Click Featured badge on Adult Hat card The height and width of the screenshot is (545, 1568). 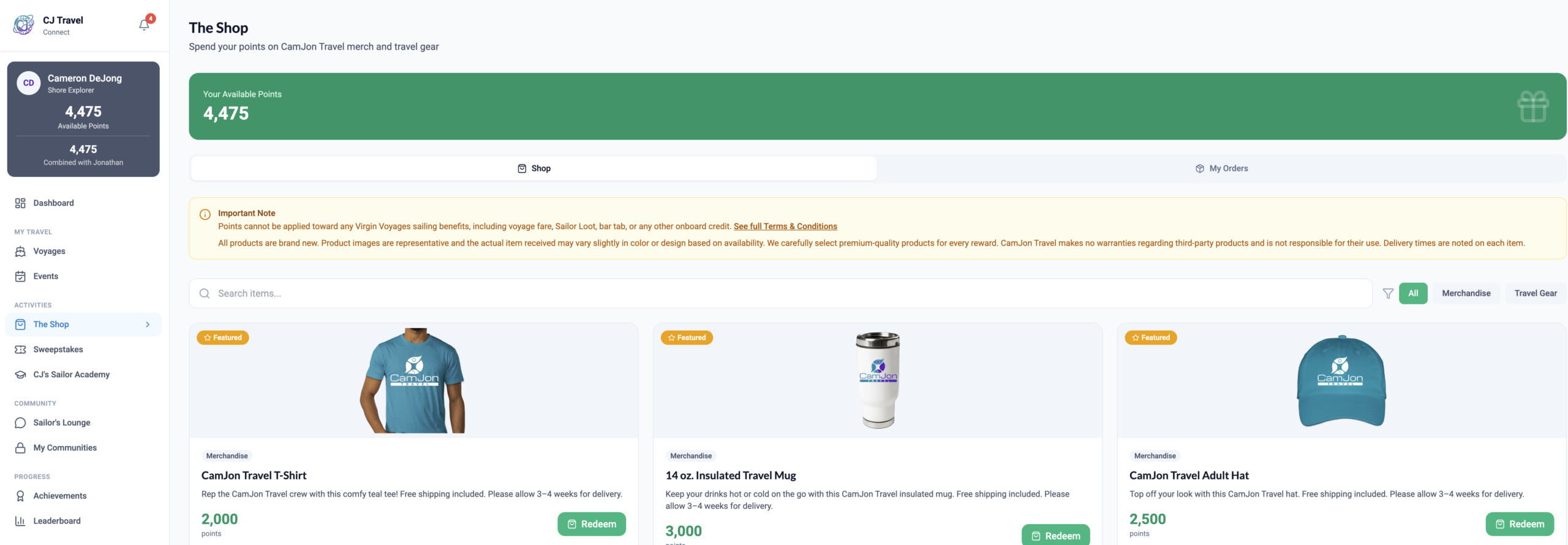click(x=1151, y=338)
